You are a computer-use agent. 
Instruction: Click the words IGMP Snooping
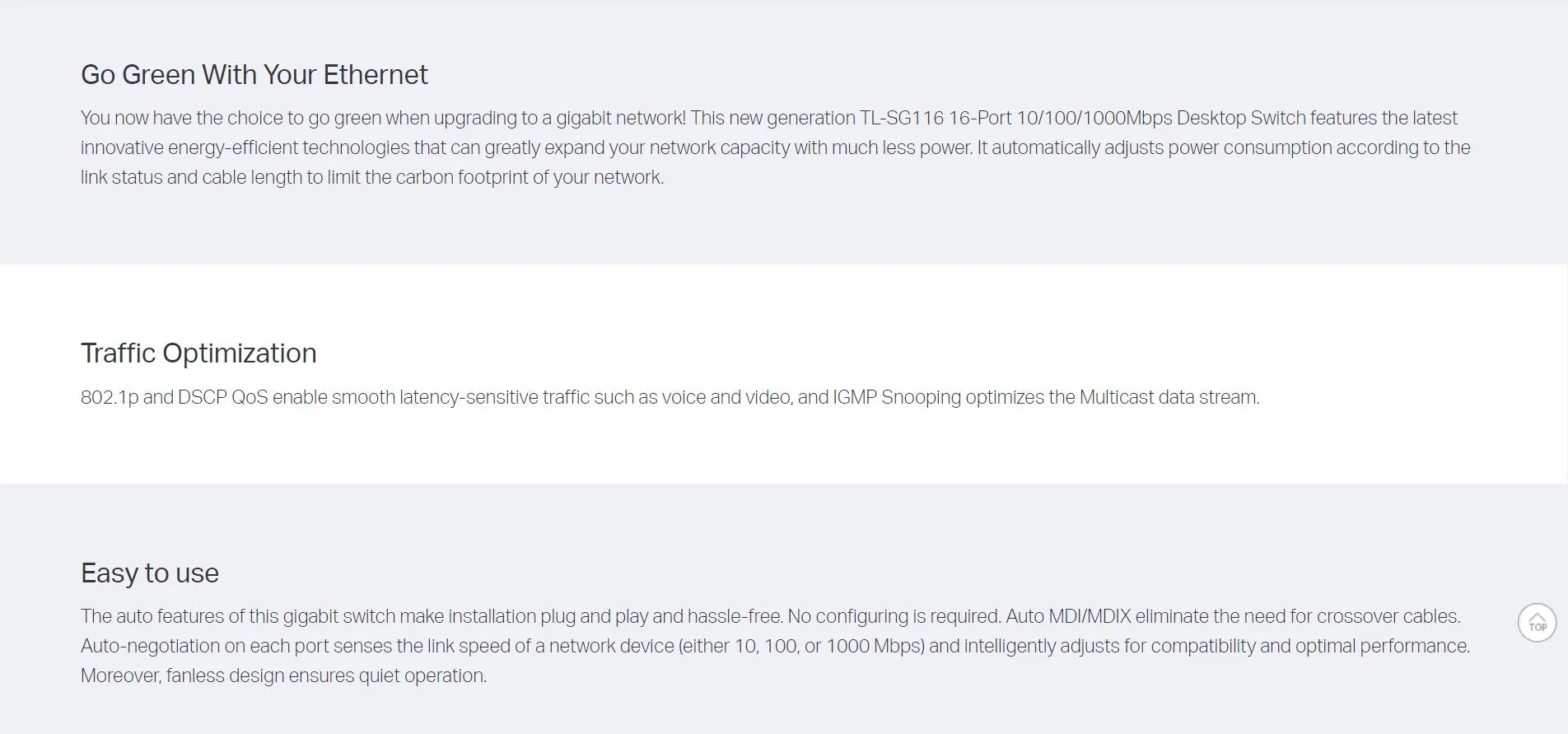click(x=897, y=397)
